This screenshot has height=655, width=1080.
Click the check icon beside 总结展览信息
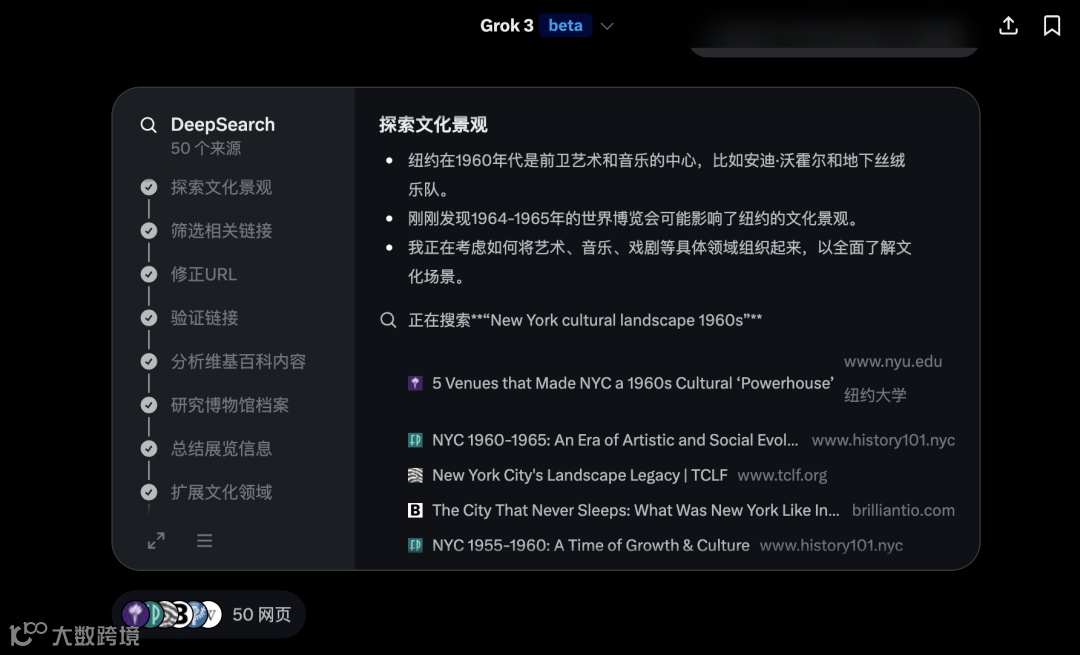tap(149, 448)
